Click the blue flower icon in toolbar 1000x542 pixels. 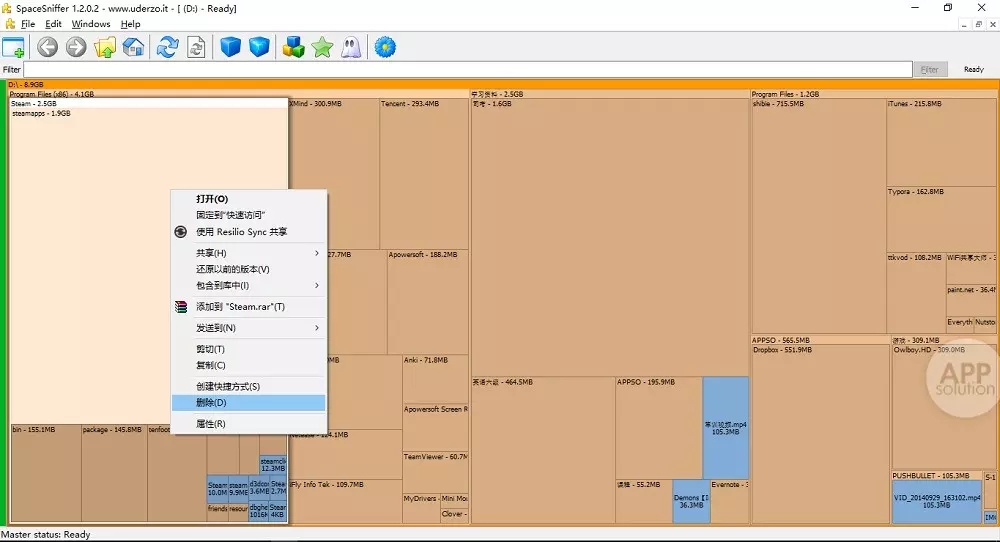coord(384,47)
